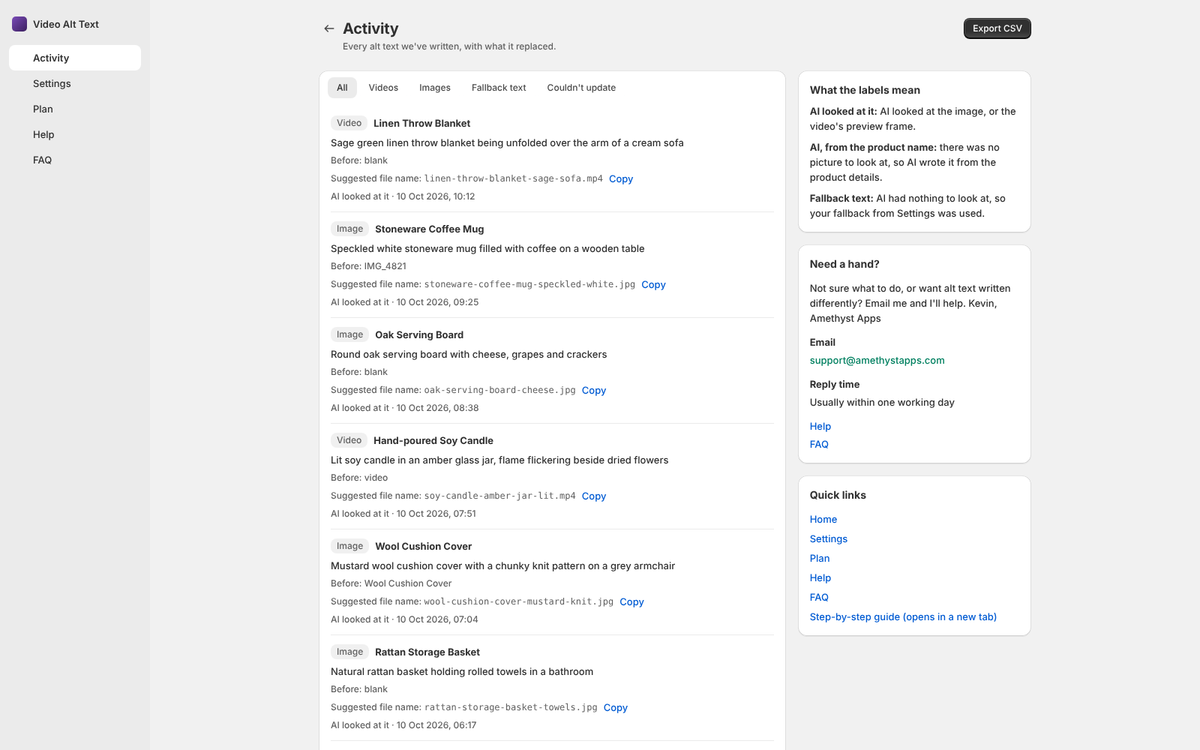Image resolution: width=1200 pixels, height=750 pixels.
Task: Select the All tab
Action: [342, 88]
